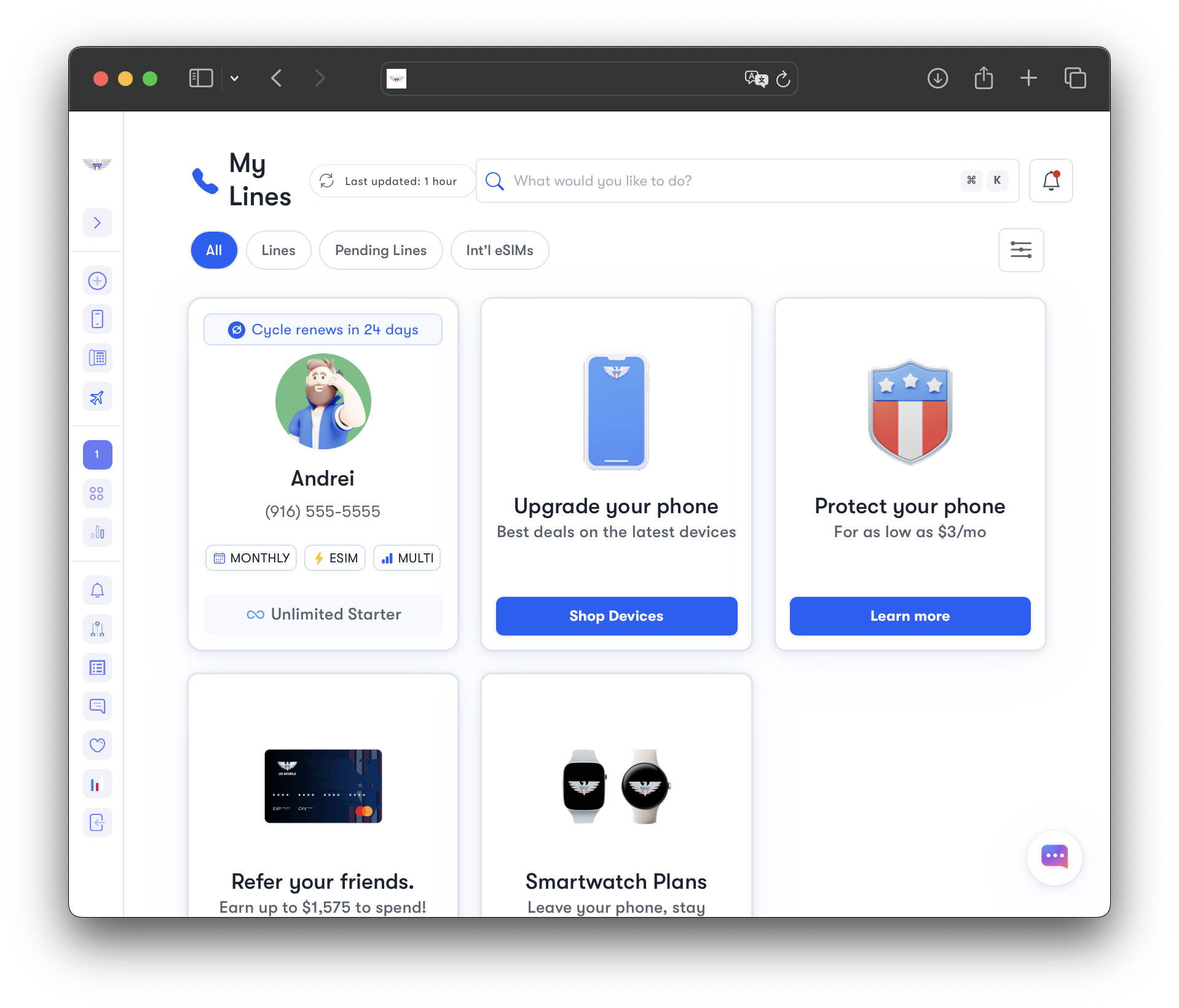
Task: Click the phone device icon in sidebar
Action: [97, 320]
